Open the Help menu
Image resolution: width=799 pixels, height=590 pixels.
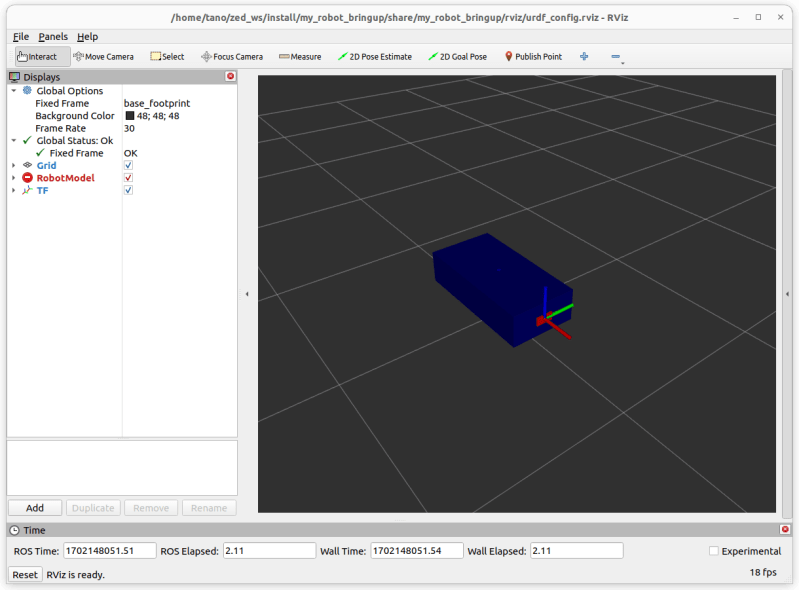(x=88, y=37)
